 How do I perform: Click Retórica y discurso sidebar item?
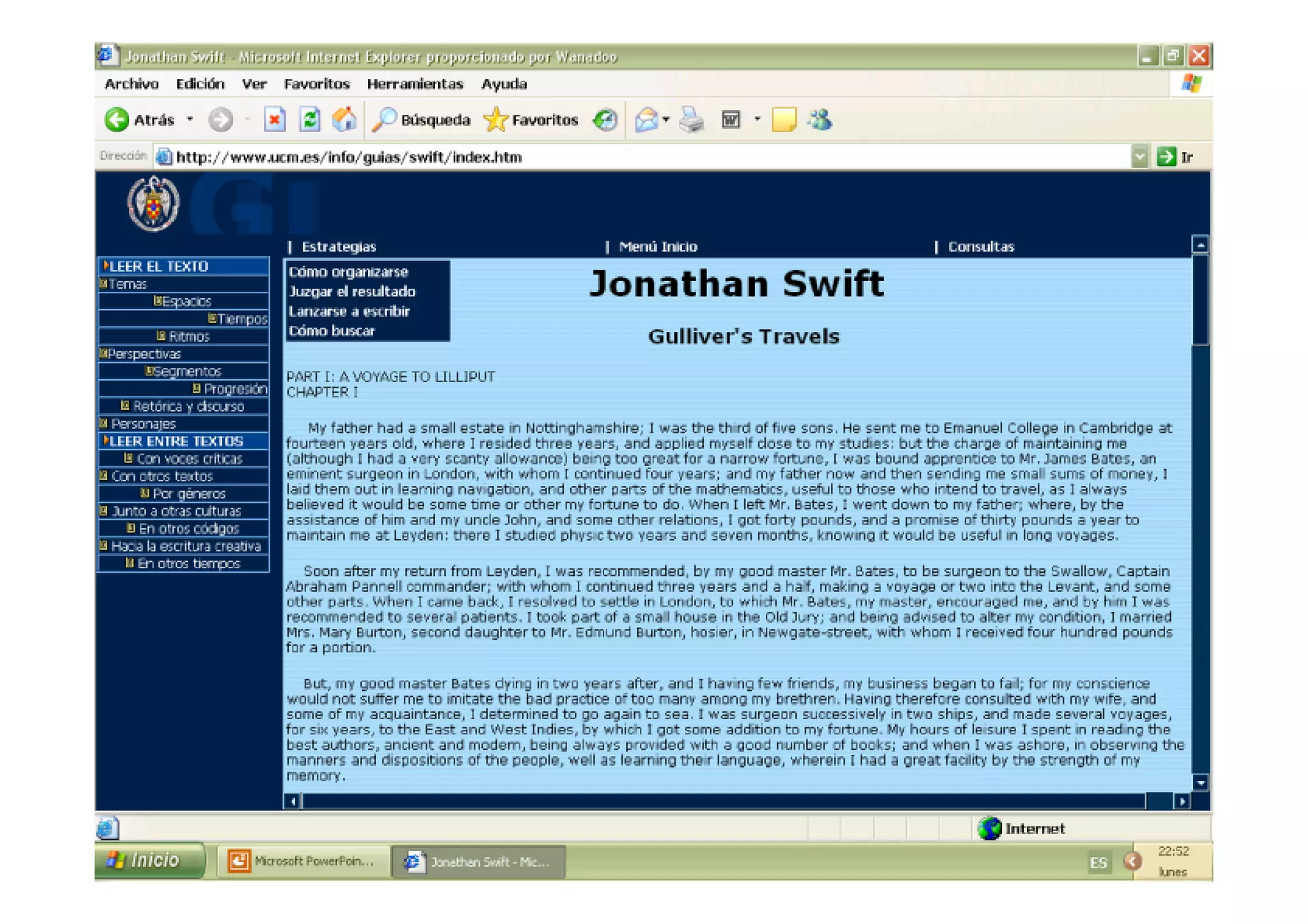point(188,407)
